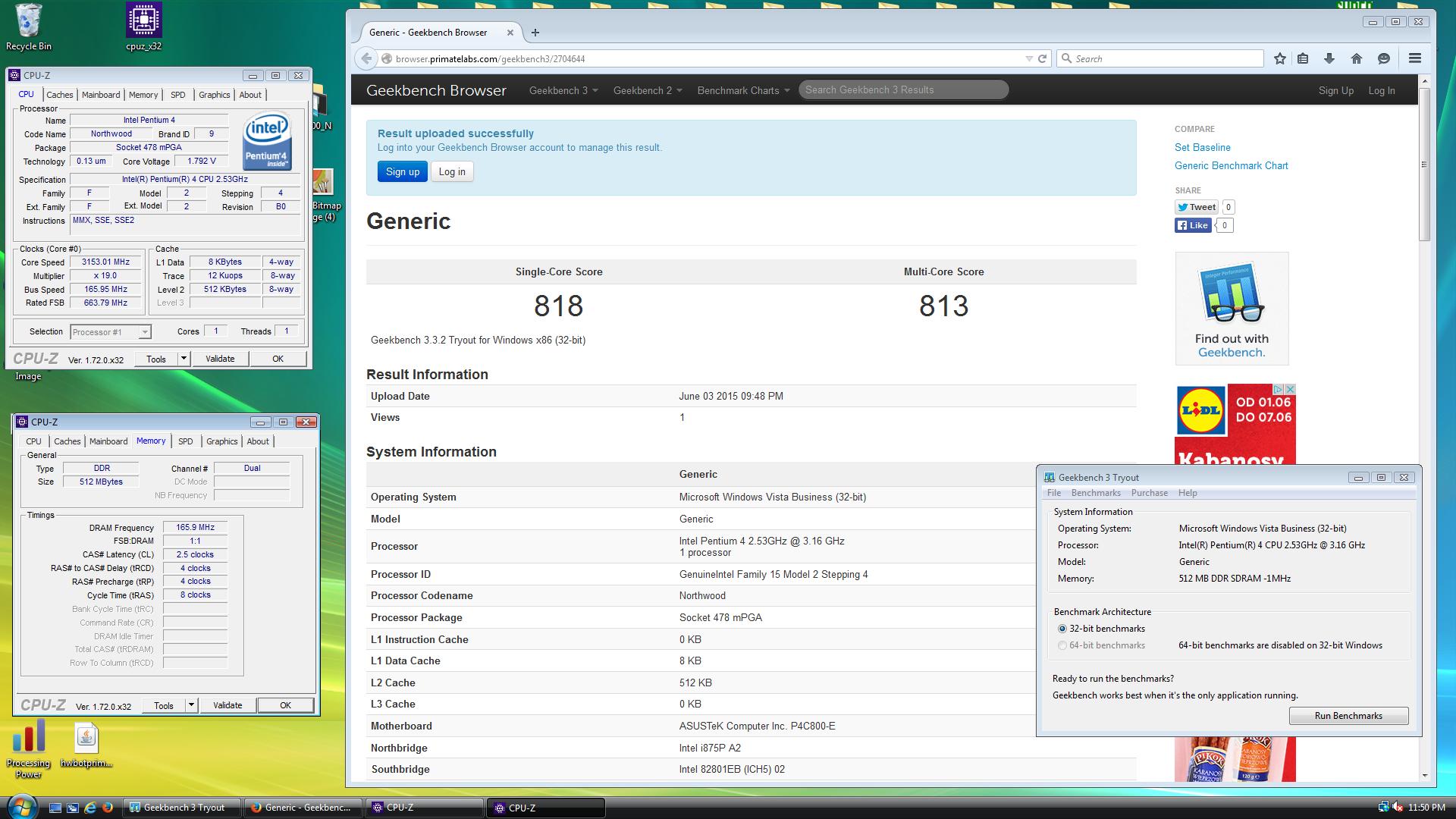
Task: Open the Firefox bookmarks list icon
Action: click(1303, 58)
